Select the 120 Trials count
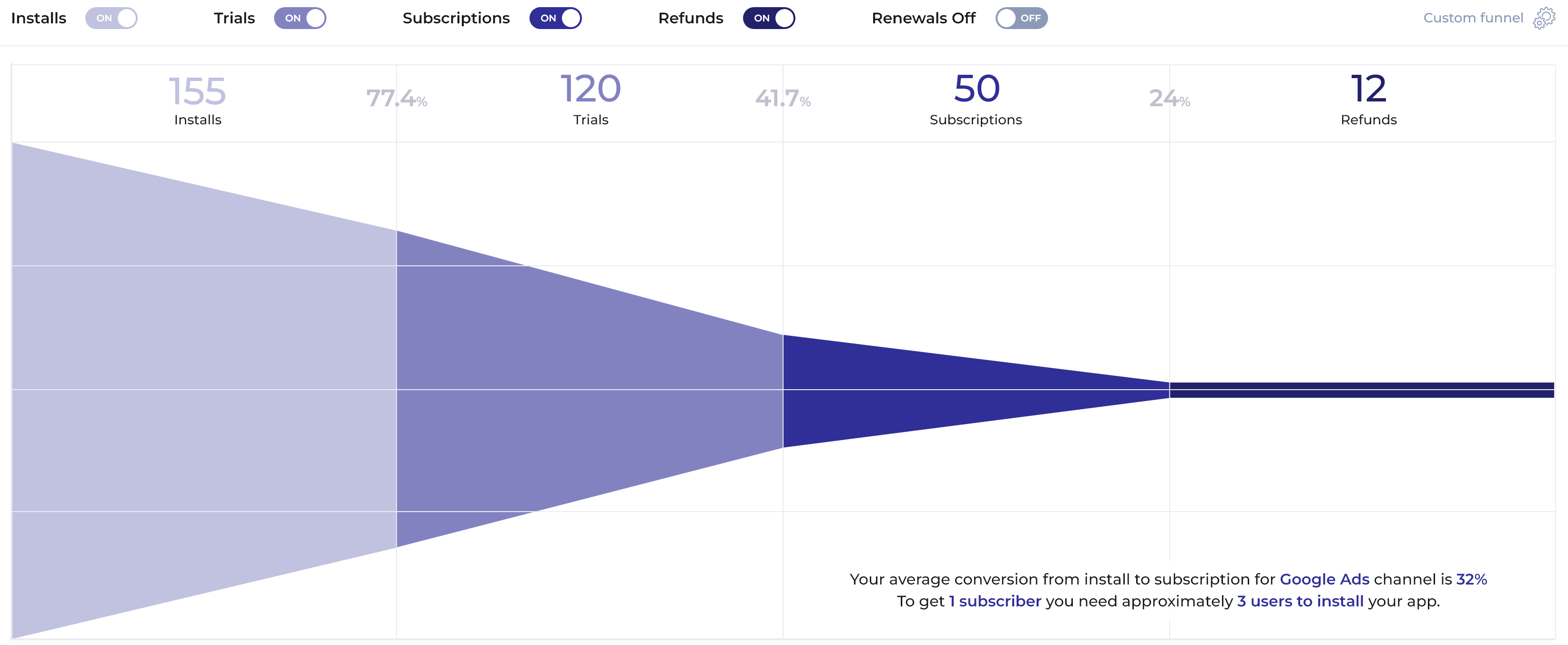This screenshot has height=645, width=1568. pos(591,89)
